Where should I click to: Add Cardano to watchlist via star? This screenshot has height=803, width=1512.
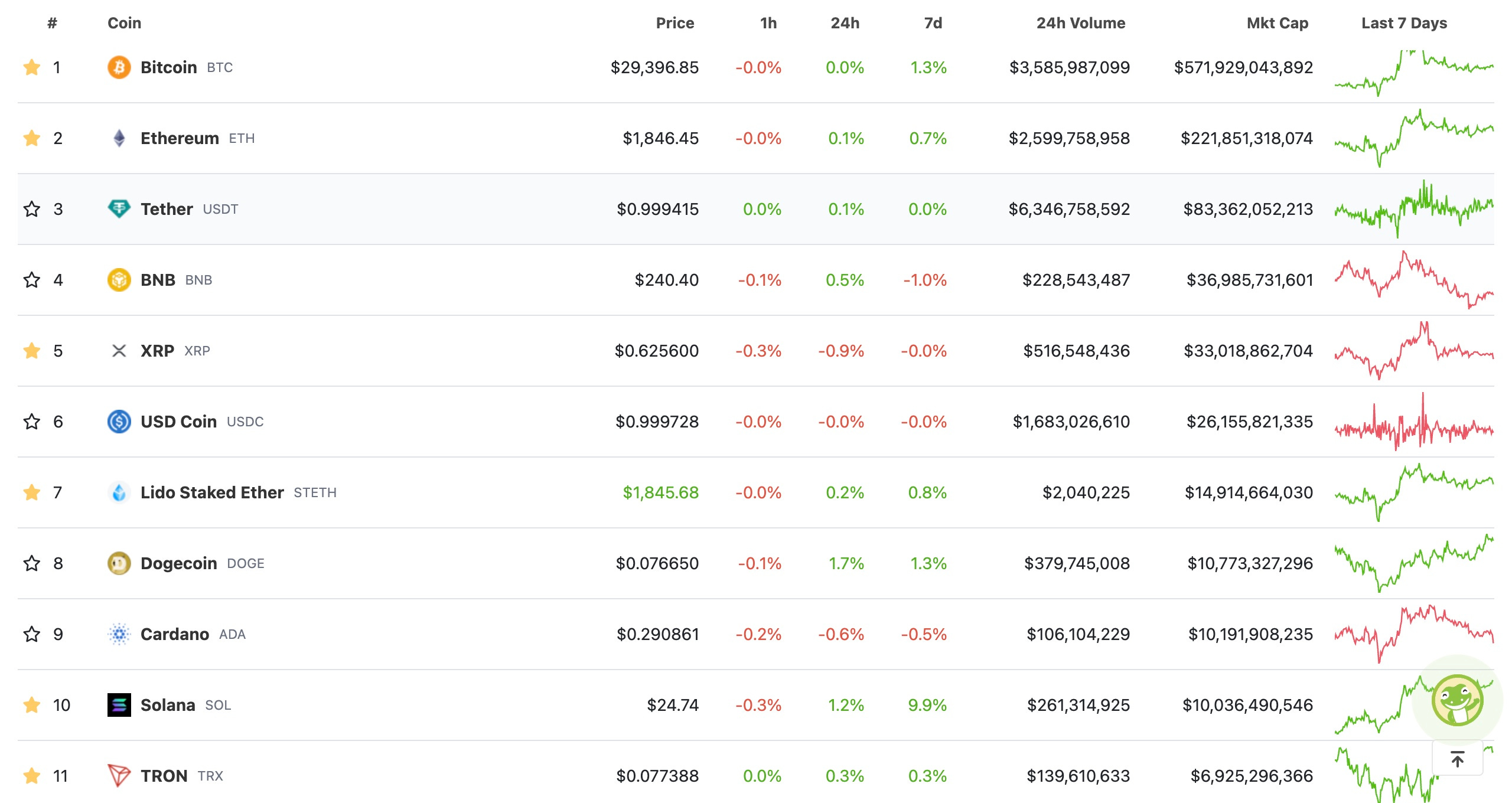point(32,634)
